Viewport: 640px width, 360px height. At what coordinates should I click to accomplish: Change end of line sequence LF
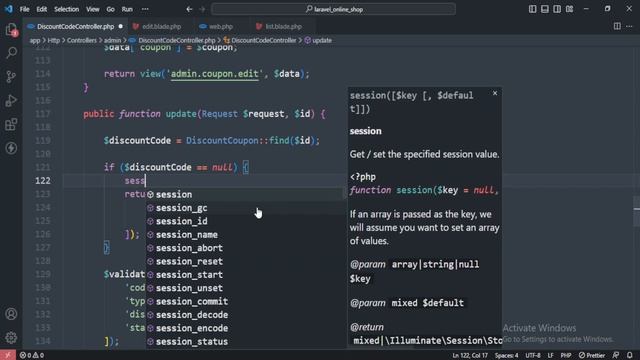pyautogui.click(x=550, y=356)
